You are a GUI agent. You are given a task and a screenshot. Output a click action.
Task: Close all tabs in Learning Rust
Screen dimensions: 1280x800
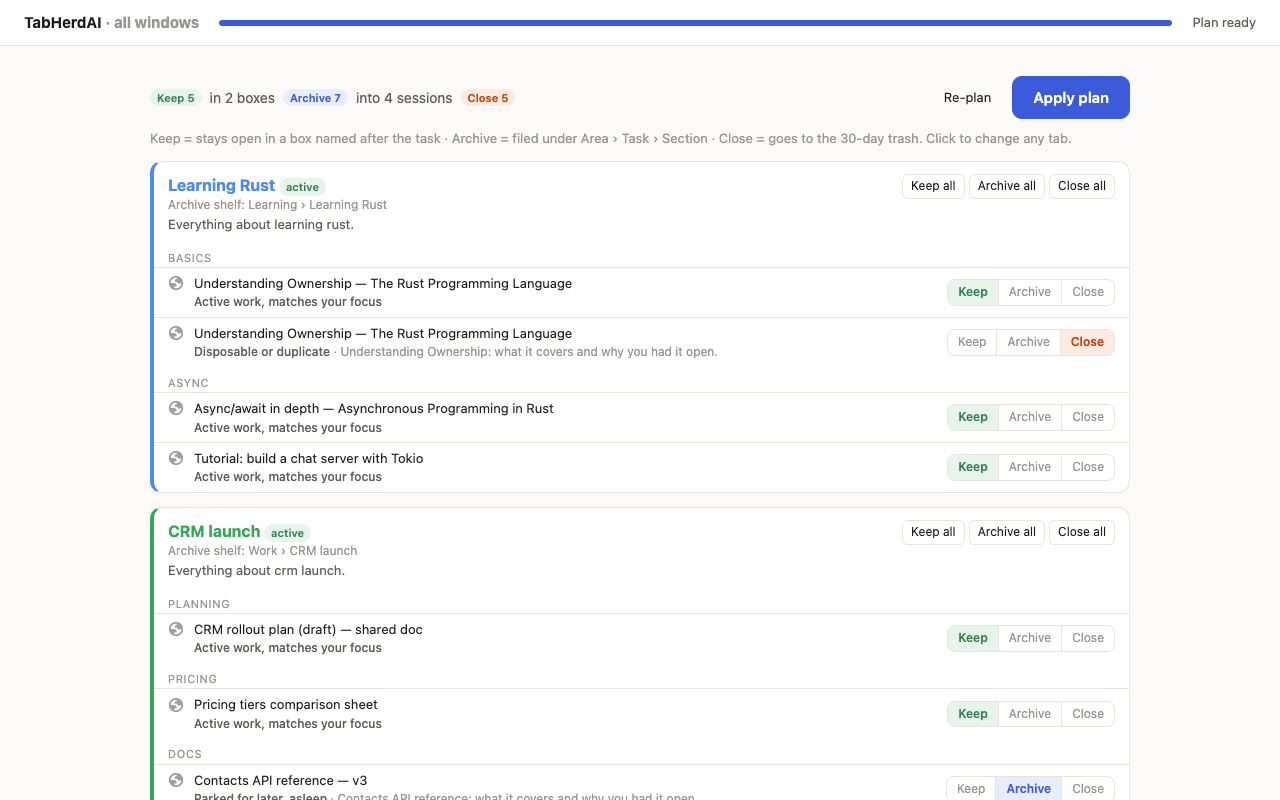[1082, 186]
